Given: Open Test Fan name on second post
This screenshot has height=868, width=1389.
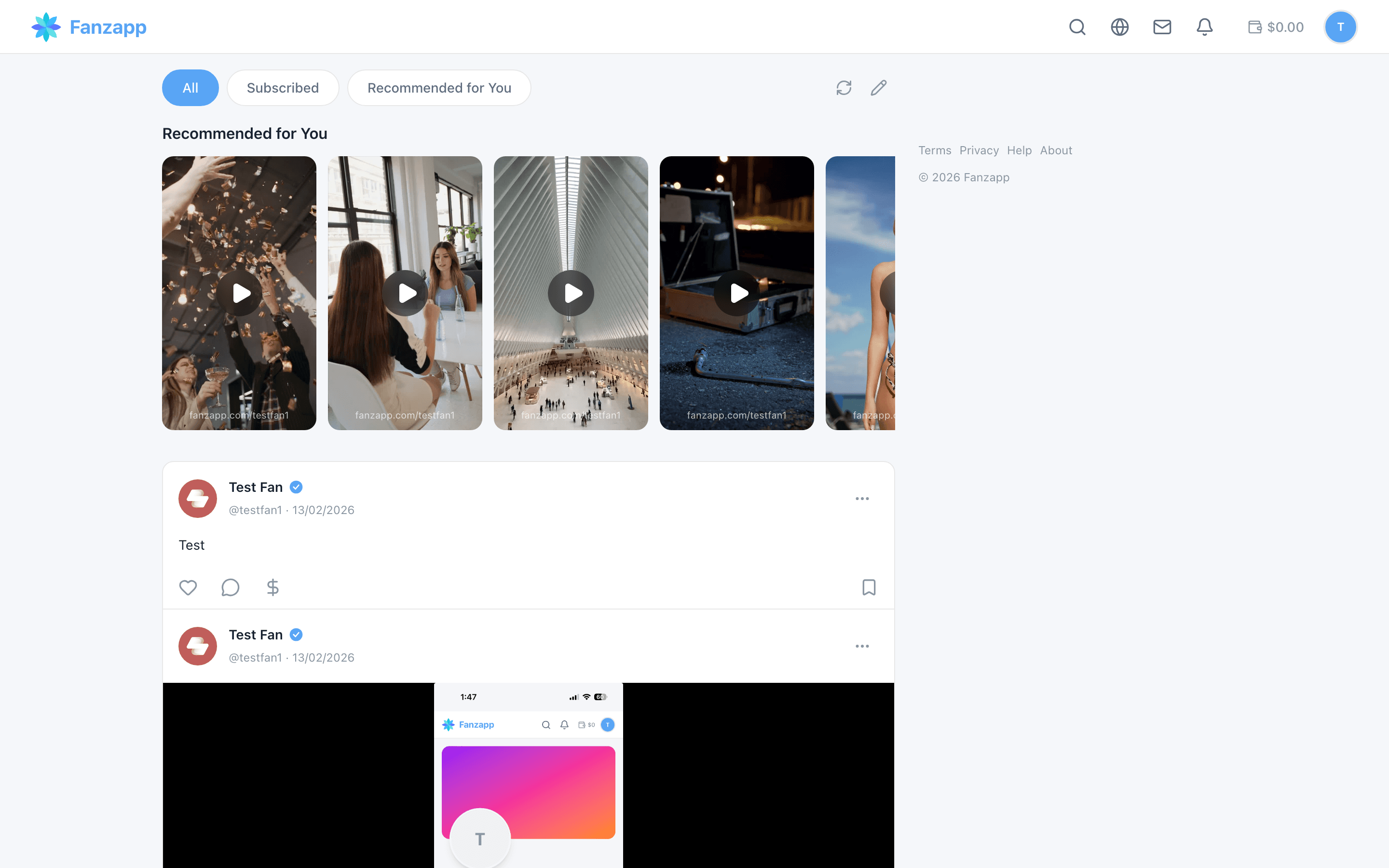Looking at the screenshot, I should [256, 635].
